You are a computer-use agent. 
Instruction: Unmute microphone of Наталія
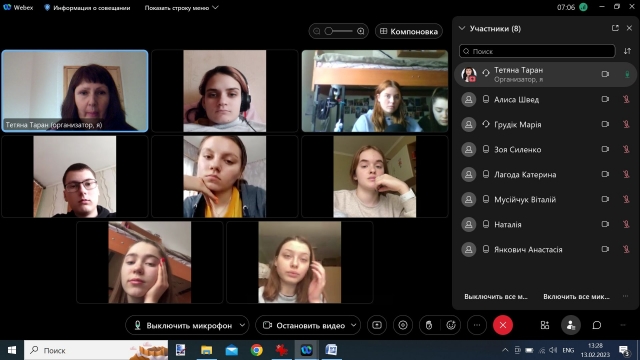[x=626, y=224]
